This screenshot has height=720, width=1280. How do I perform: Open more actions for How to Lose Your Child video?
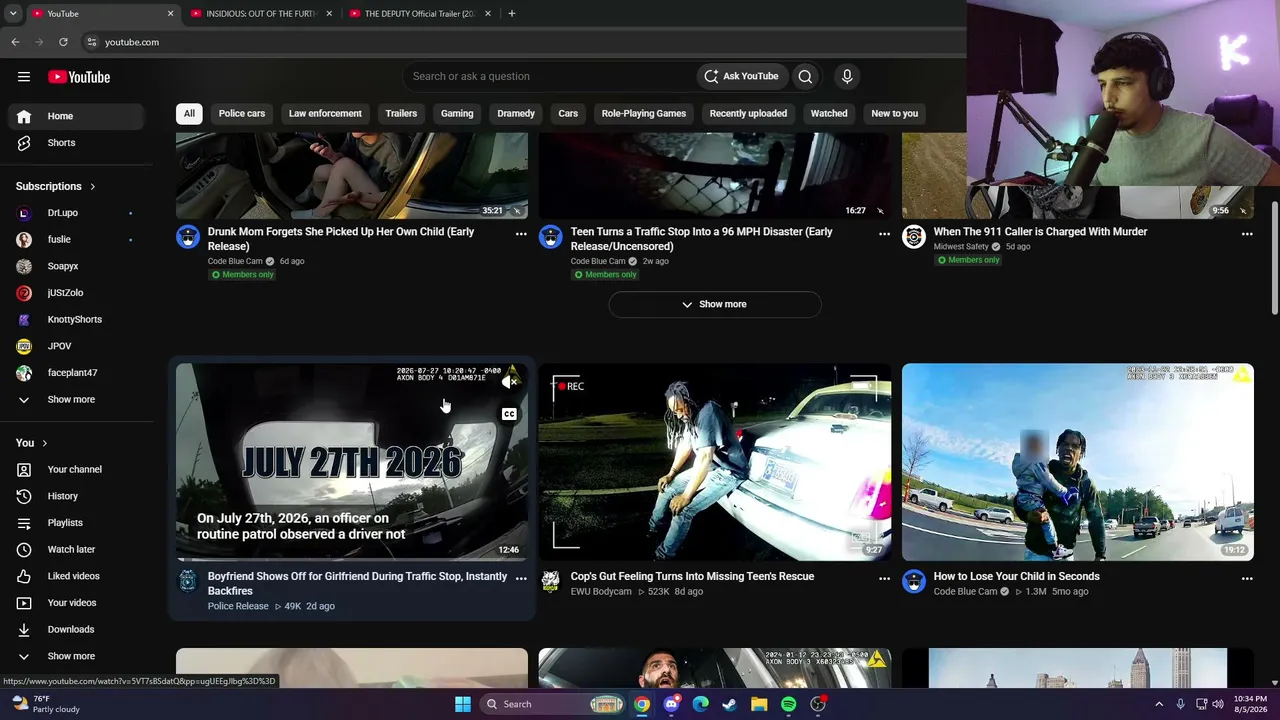point(1247,578)
